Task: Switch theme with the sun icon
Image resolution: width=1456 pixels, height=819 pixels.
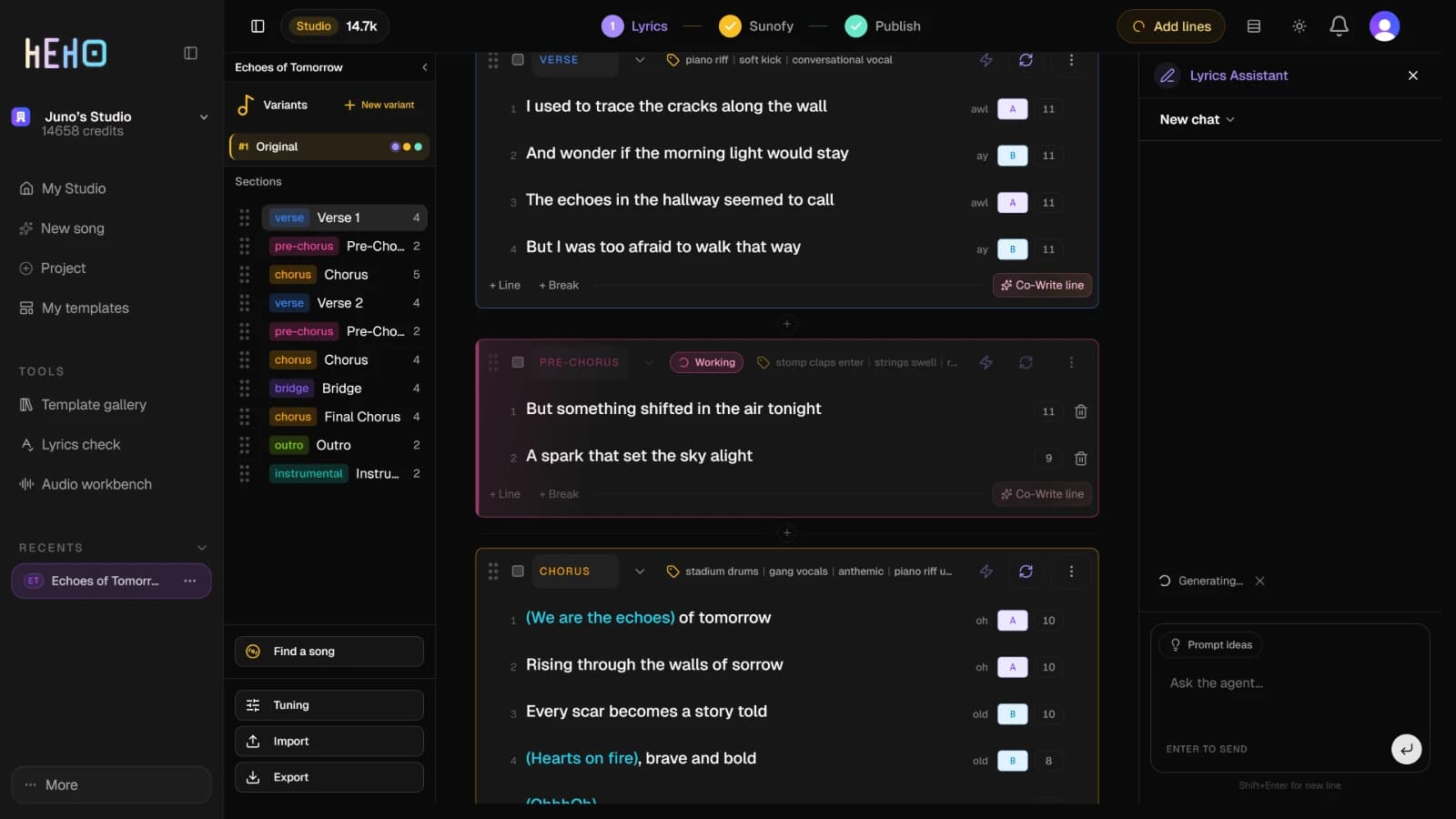Action: point(1299,26)
